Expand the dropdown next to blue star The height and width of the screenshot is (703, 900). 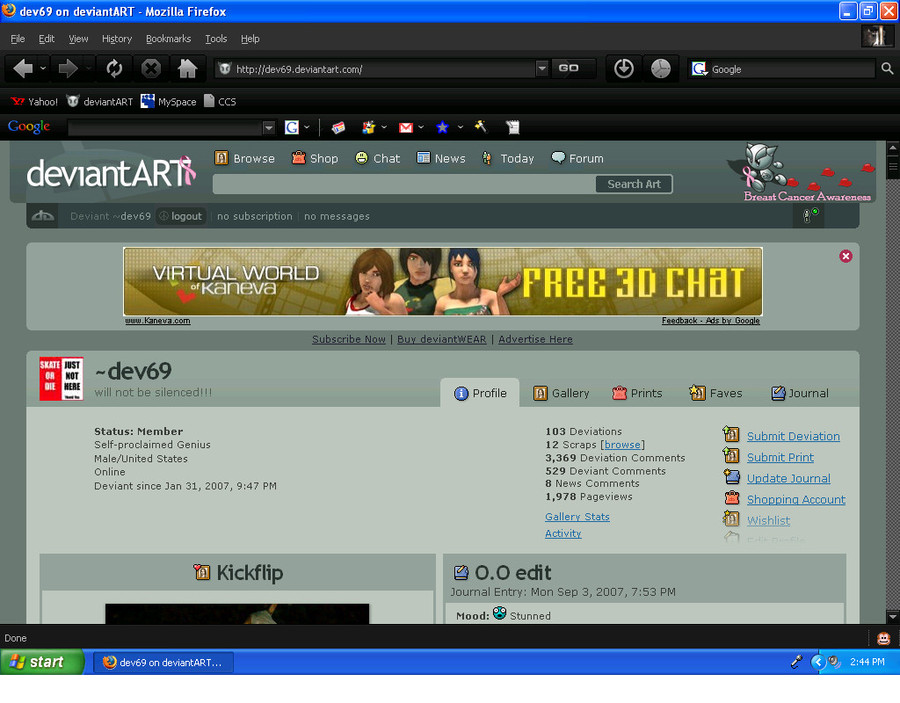[x=460, y=127]
